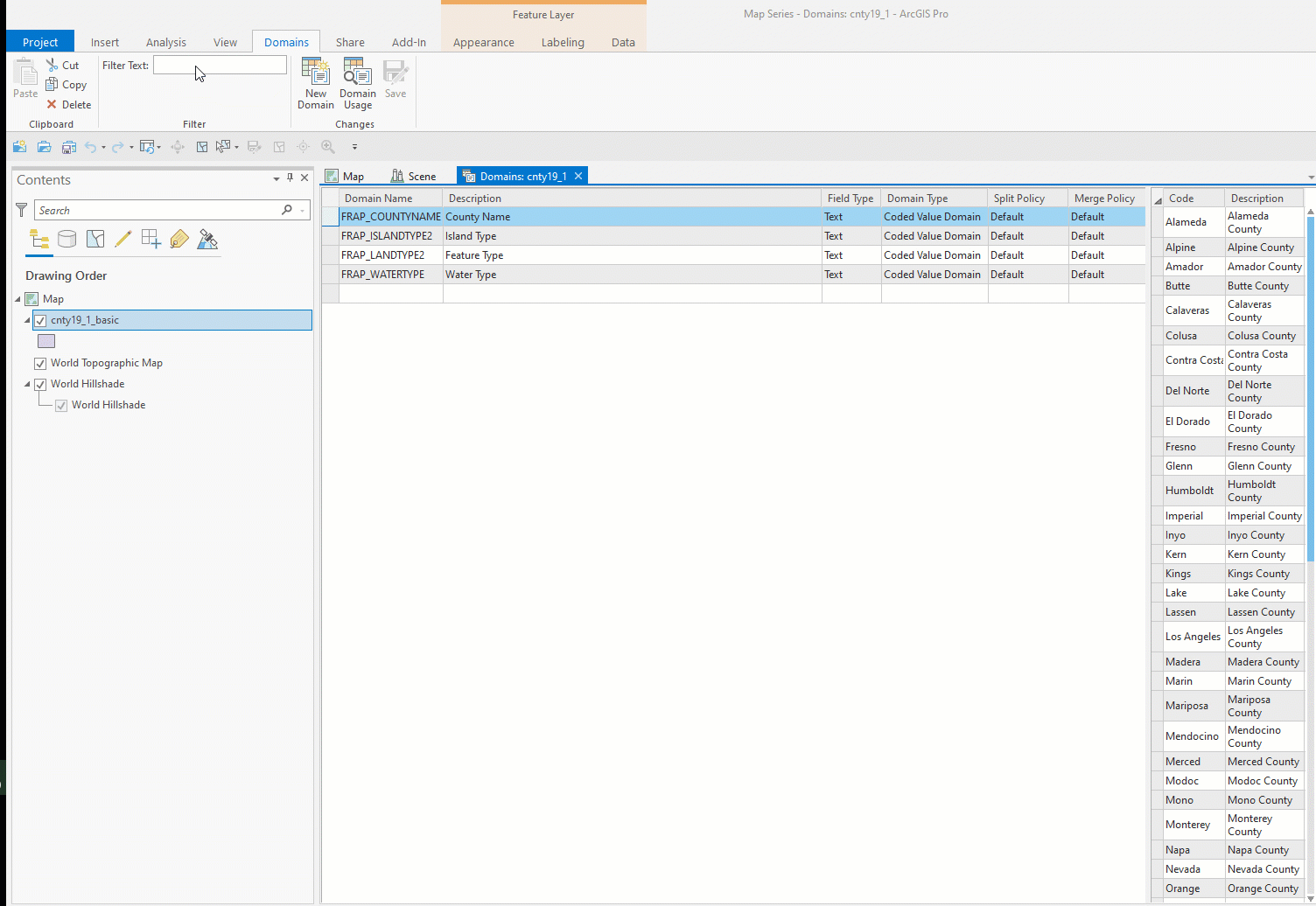Sort coded values by Code header
The height and width of the screenshot is (906, 1316).
[x=1193, y=199]
